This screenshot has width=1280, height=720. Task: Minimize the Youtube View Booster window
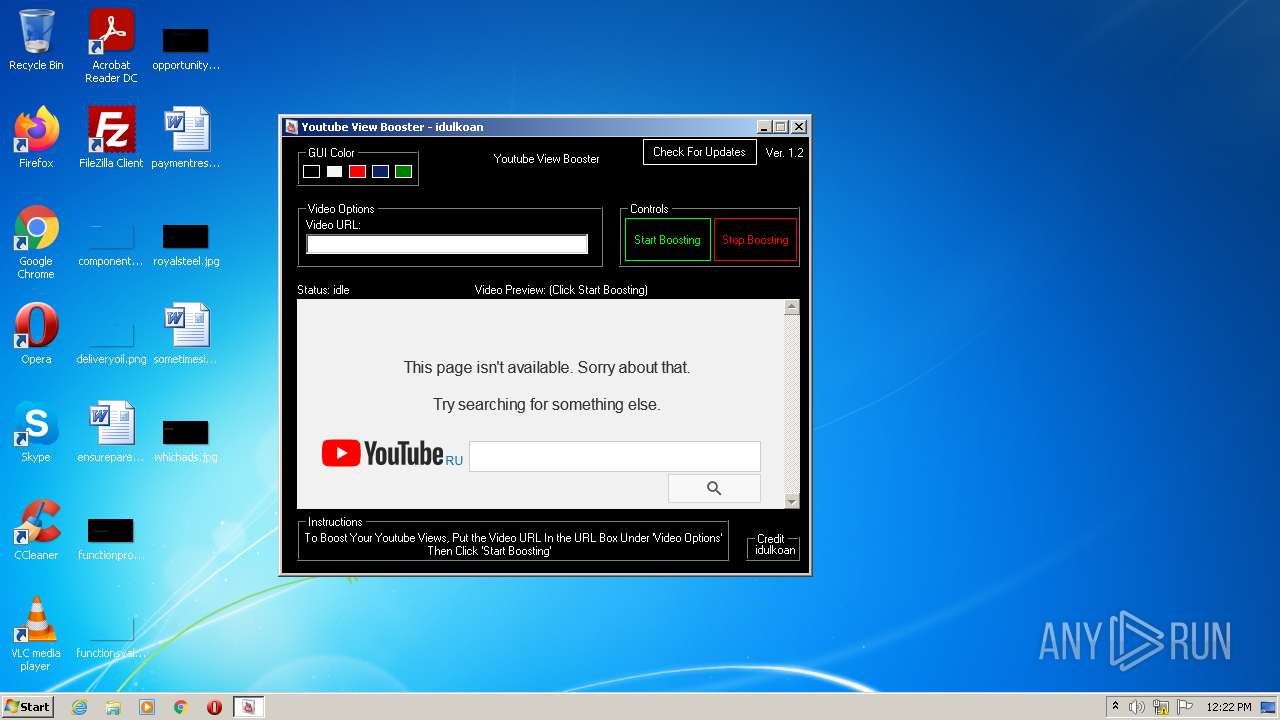click(764, 127)
